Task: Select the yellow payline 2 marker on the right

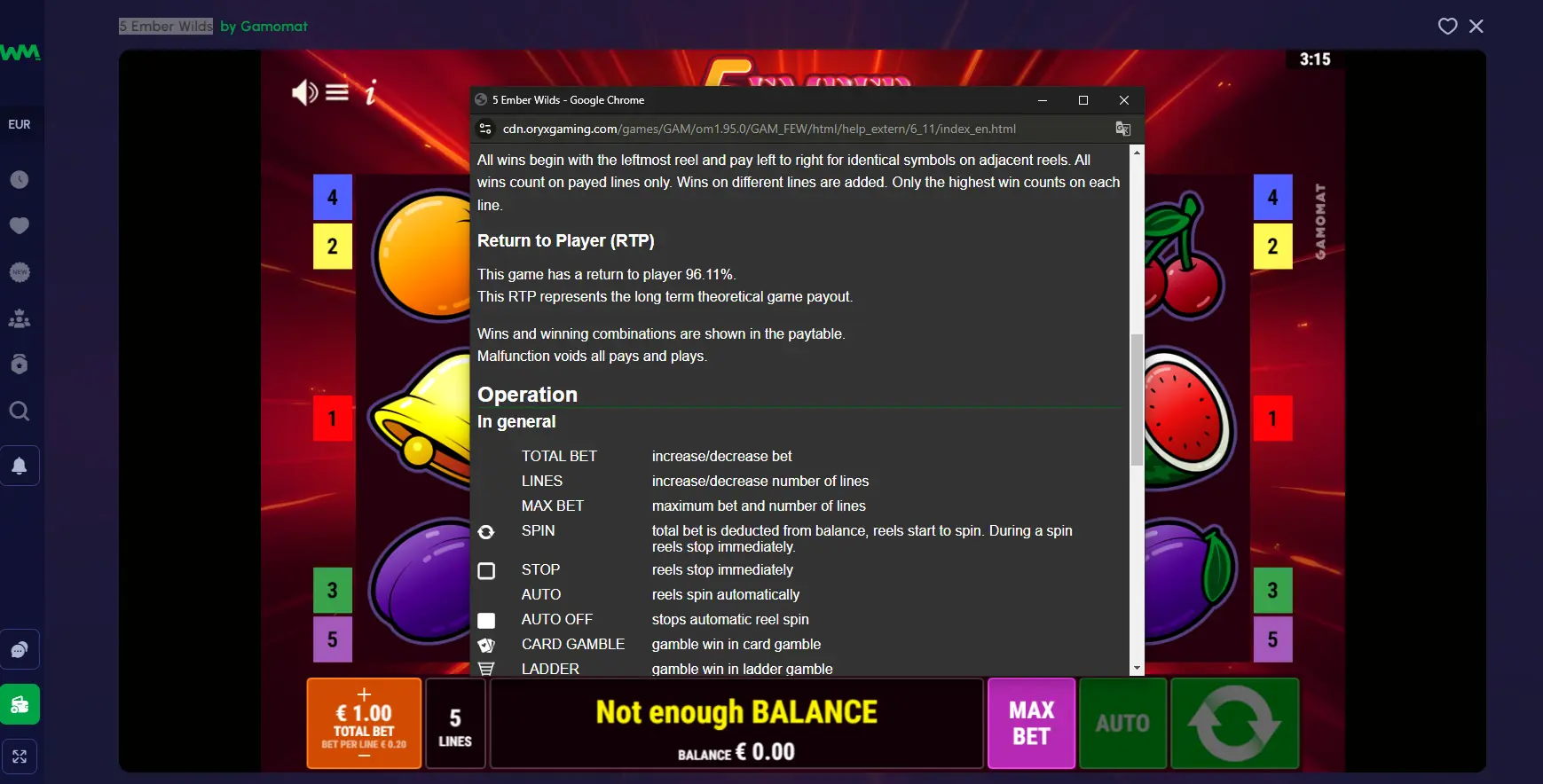Action: pyautogui.click(x=1272, y=247)
